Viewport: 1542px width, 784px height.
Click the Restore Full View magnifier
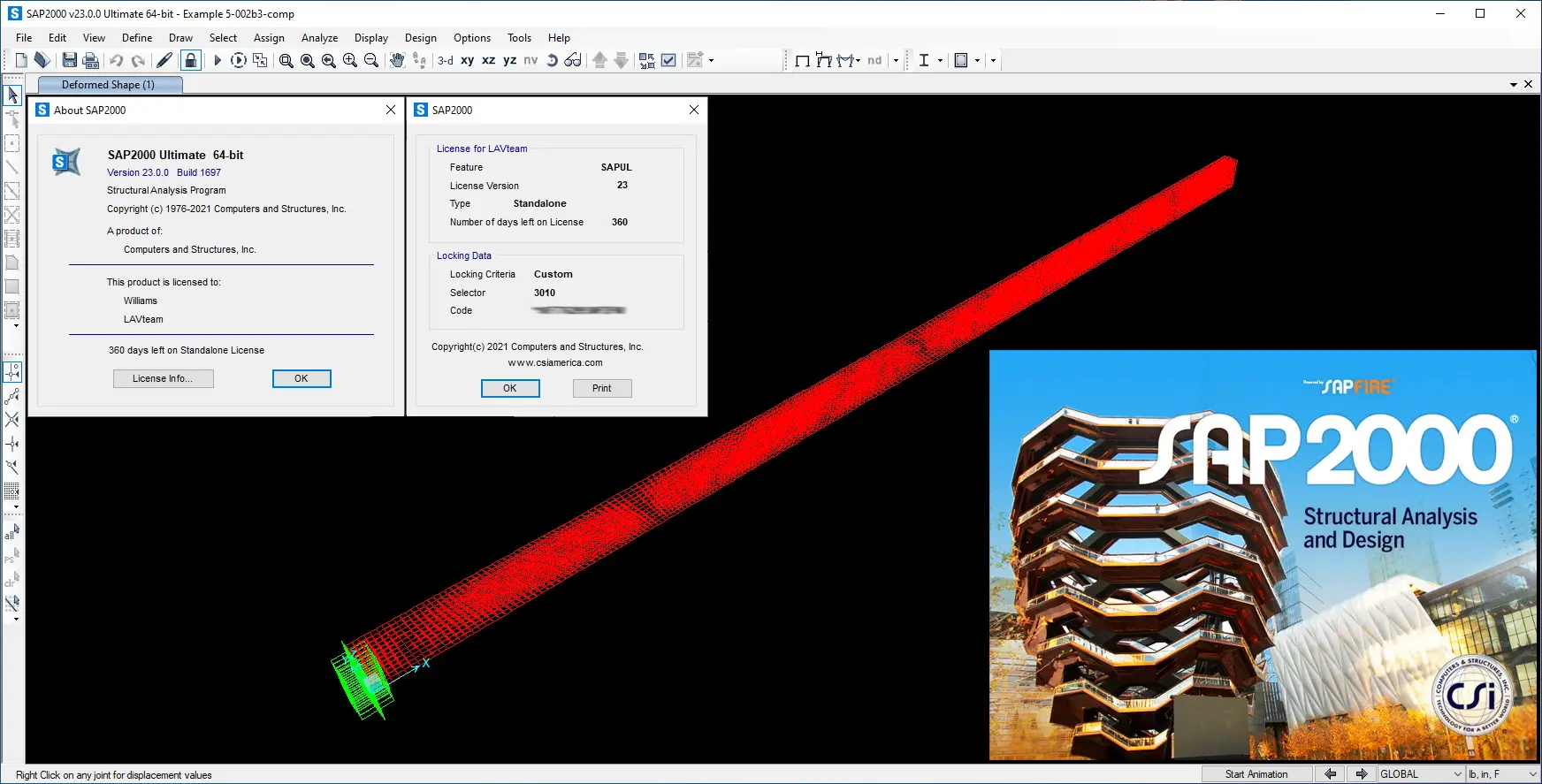pos(307,60)
